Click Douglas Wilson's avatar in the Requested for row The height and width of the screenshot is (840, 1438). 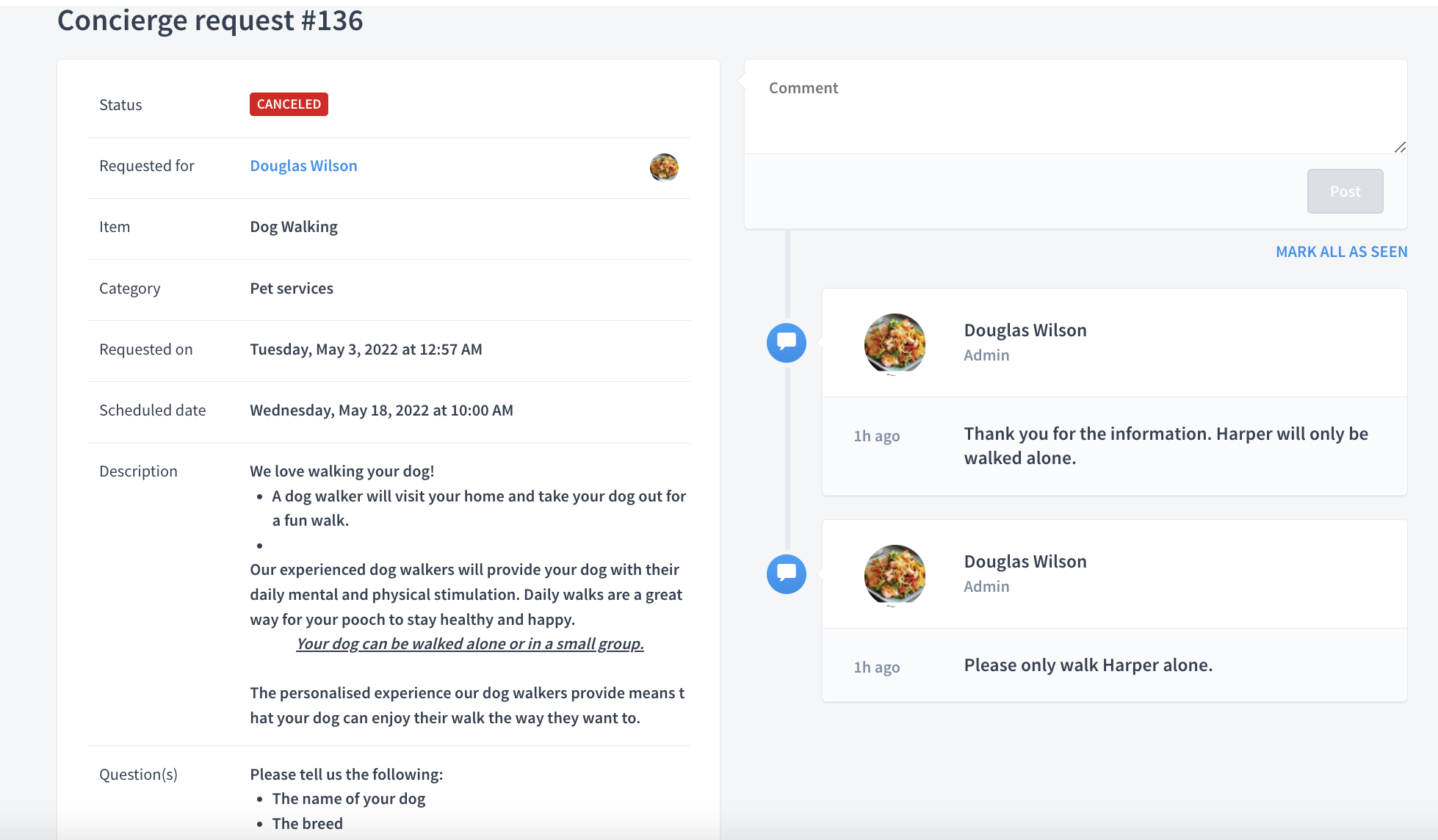click(x=664, y=167)
